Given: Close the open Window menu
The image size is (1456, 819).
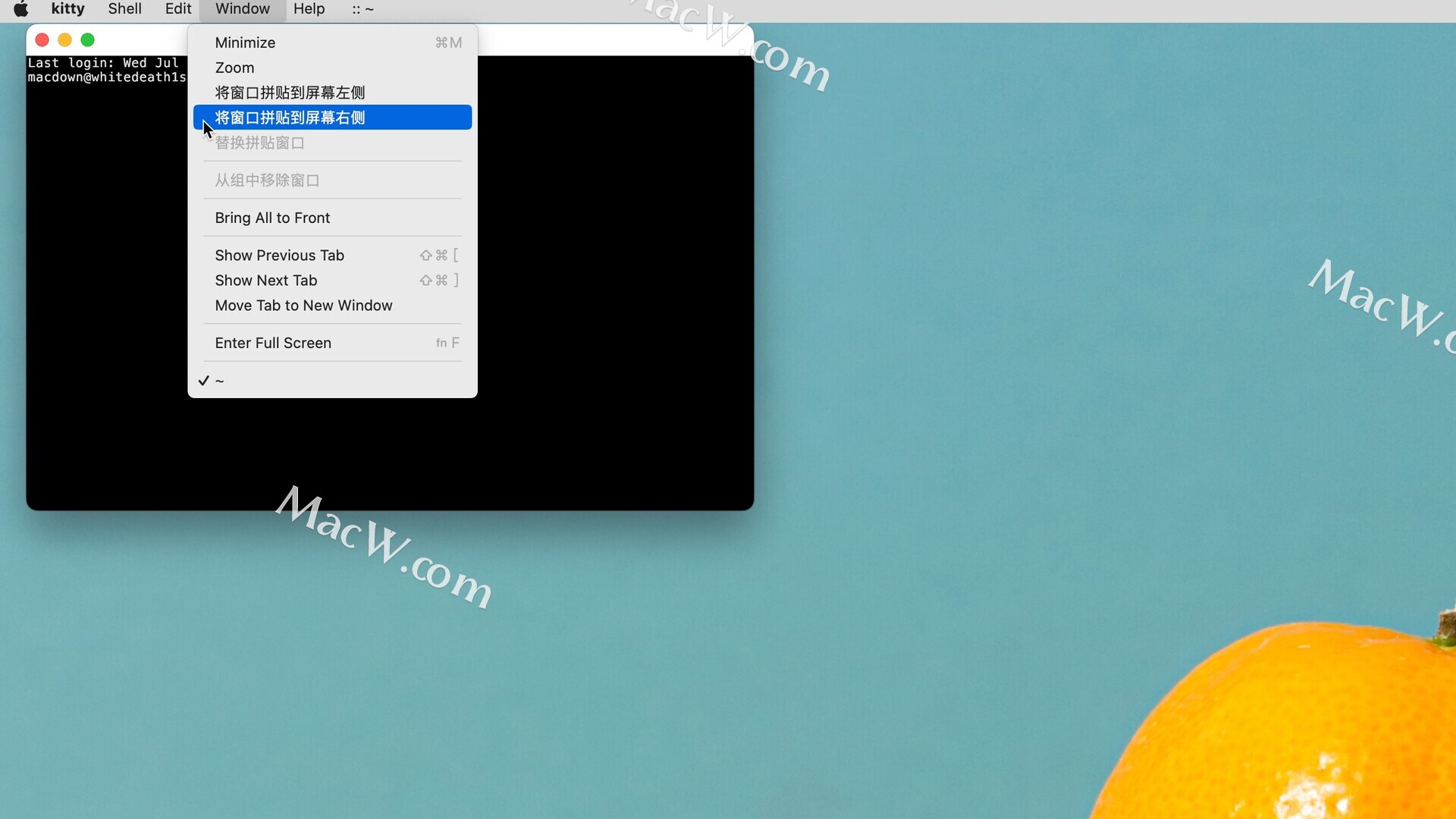Looking at the screenshot, I should [243, 9].
